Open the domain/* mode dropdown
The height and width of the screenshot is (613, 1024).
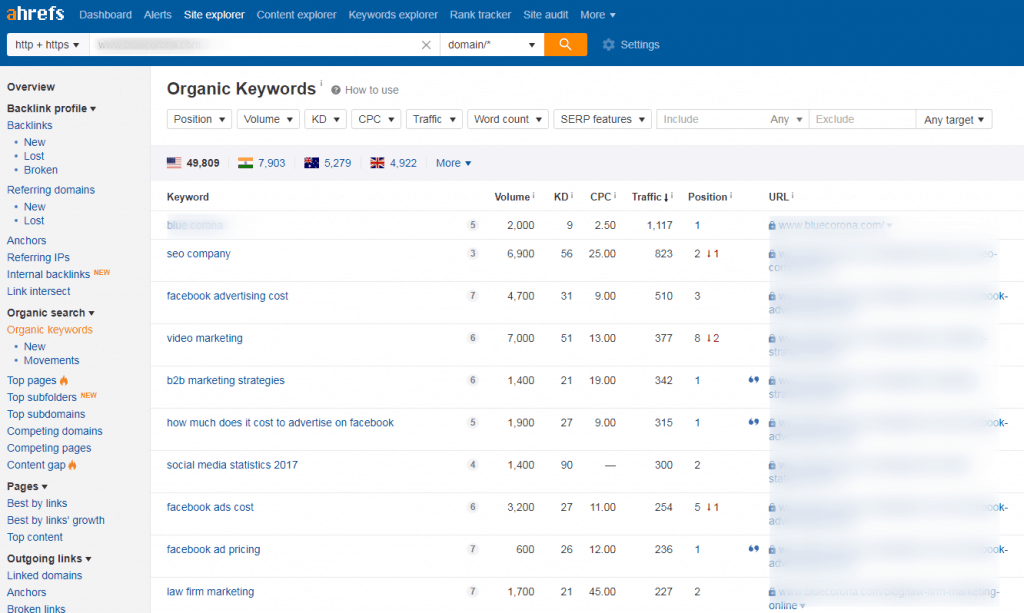pyautogui.click(x=492, y=44)
